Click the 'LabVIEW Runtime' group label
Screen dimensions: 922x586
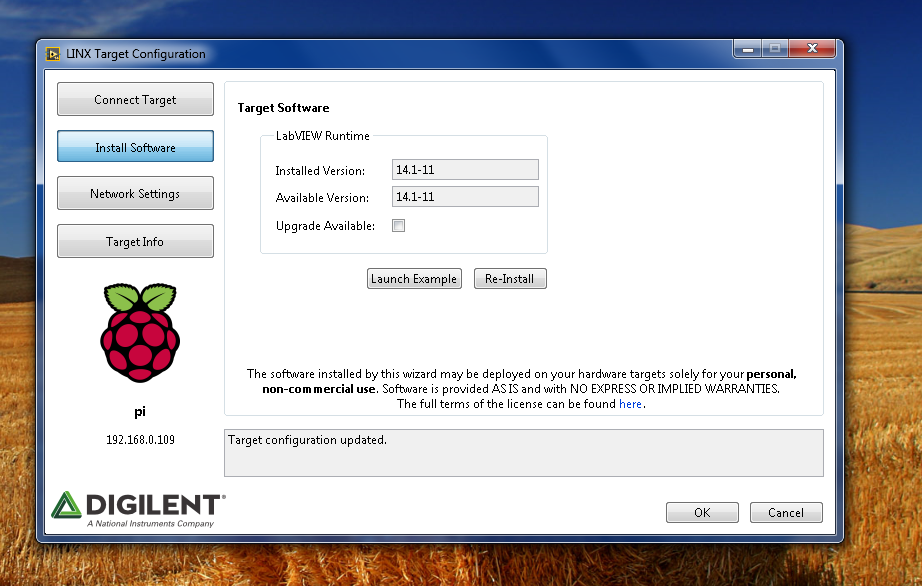click(323, 136)
